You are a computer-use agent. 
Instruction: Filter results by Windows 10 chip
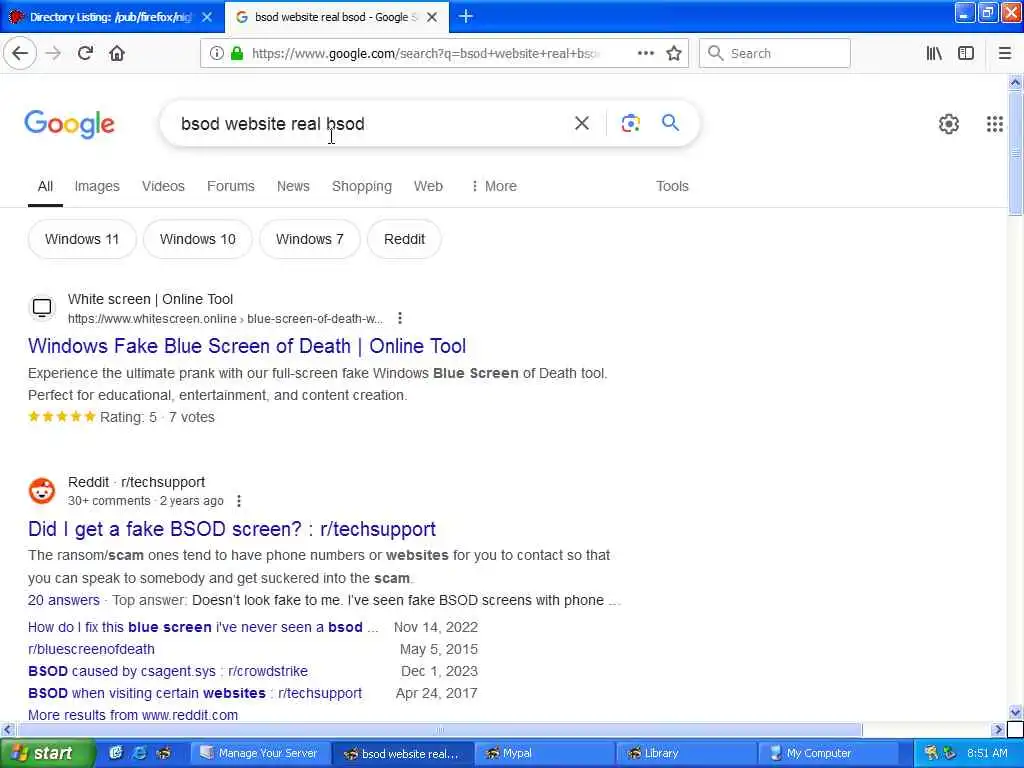pyautogui.click(x=197, y=239)
